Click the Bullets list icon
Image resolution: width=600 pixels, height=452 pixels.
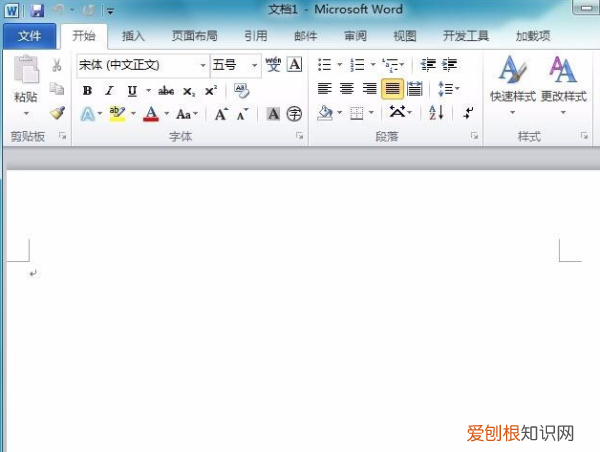pyautogui.click(x=324, y=65)
